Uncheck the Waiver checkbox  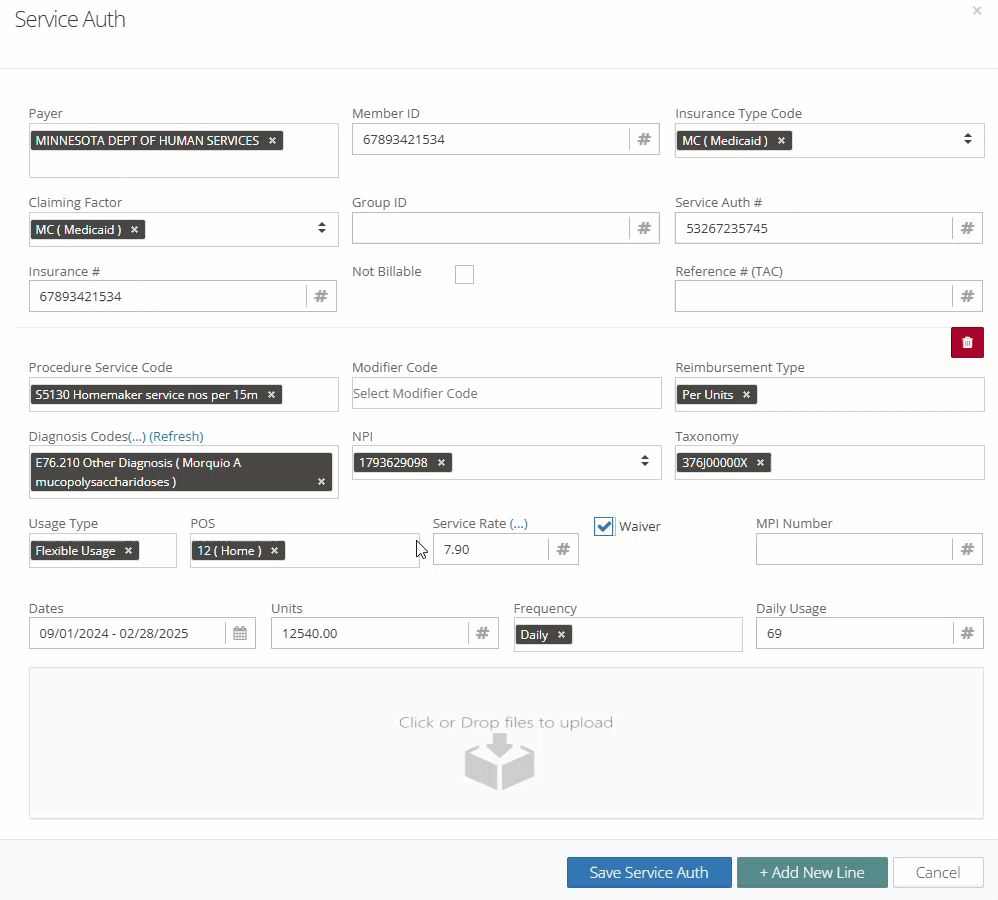(x=603, y=526)
